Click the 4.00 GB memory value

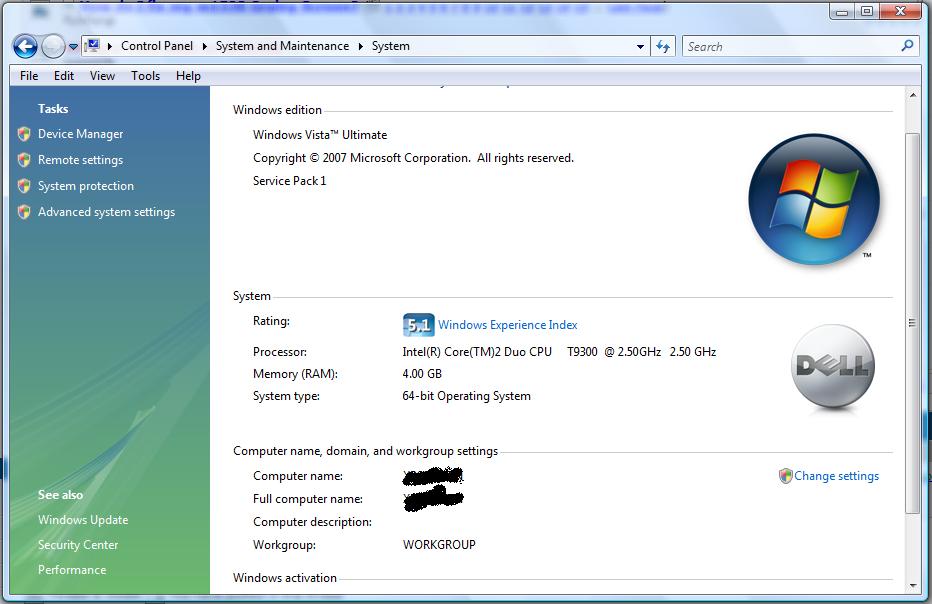click(422, 374)
